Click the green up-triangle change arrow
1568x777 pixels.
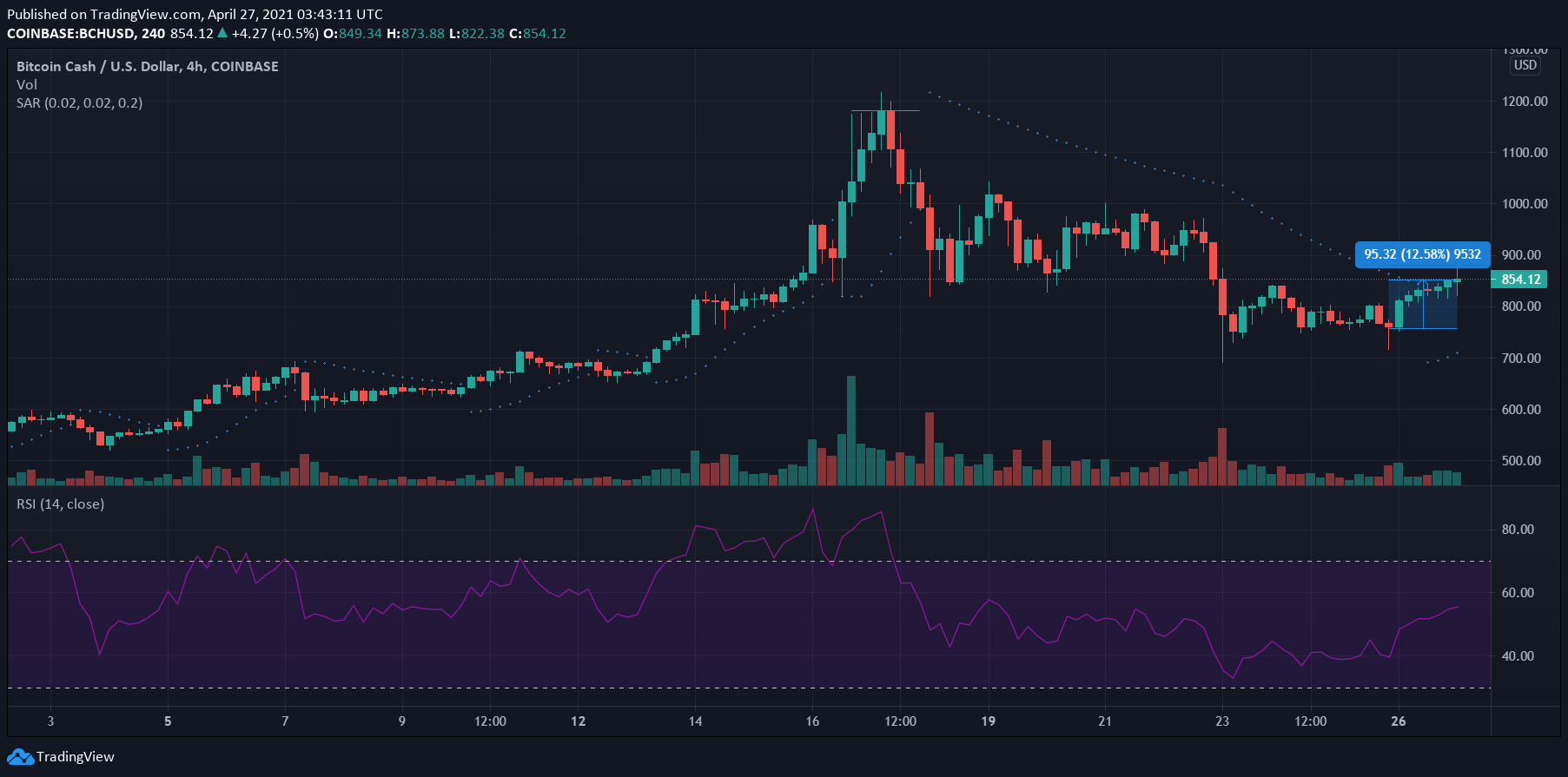pos(222,33)
